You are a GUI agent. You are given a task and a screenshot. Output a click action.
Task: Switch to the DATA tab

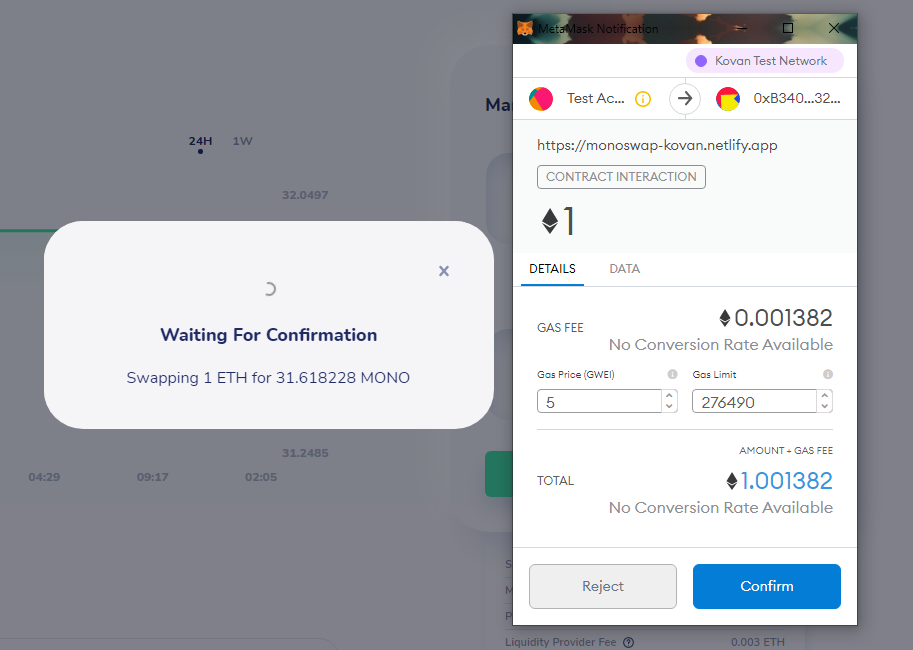(624, 269)
